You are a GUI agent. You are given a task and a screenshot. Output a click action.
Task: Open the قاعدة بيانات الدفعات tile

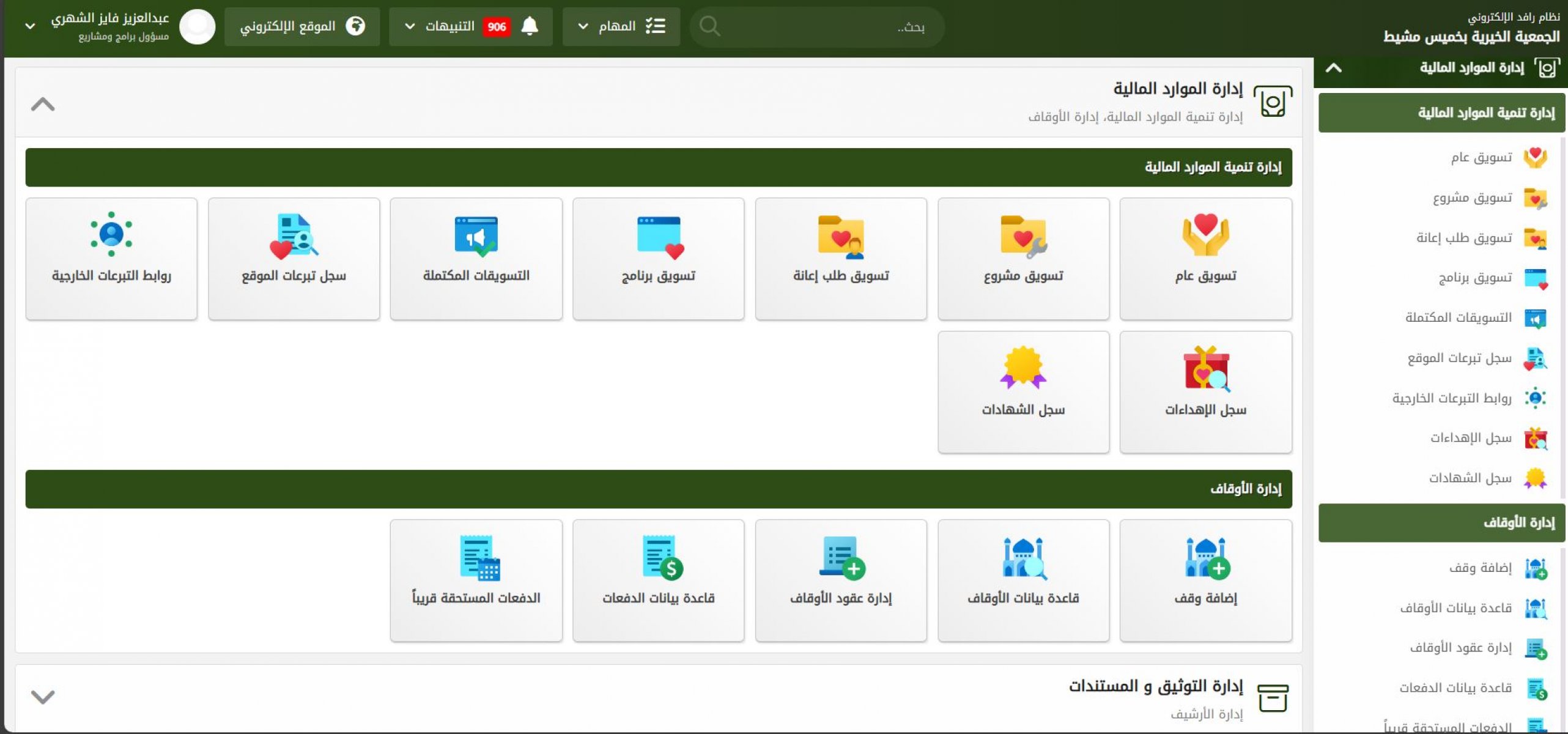pyautogui.click(x=658, y=580)
